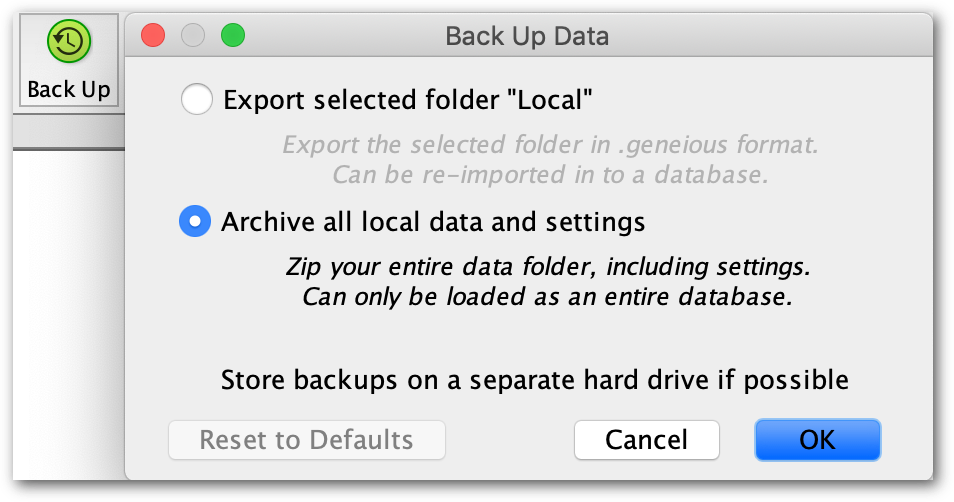The width and height of the screenshot is (954, 502).
Task: Select the Export selected folder radio button
Action: 197,99
